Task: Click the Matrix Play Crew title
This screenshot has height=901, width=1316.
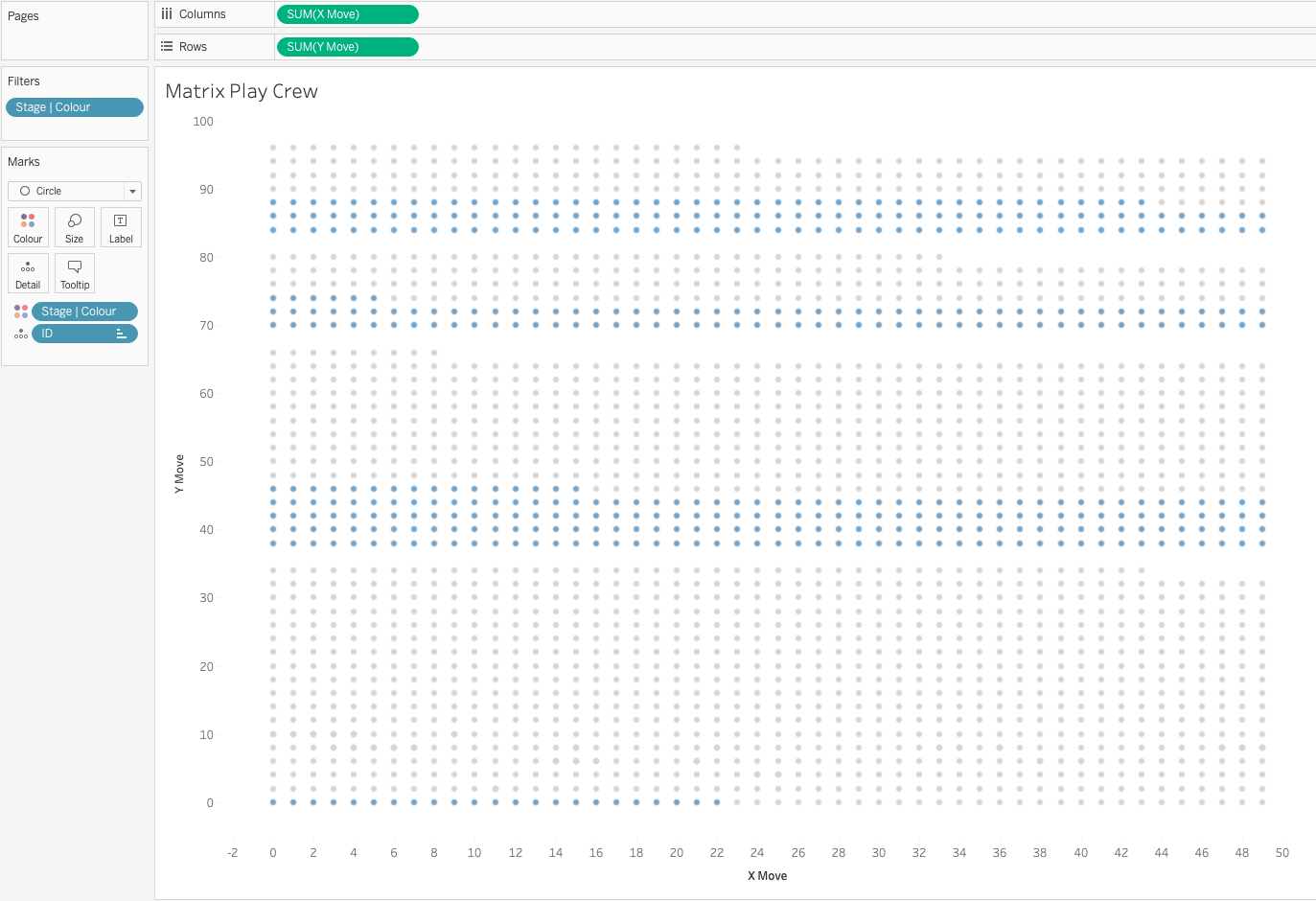Action: click(242, 91)
